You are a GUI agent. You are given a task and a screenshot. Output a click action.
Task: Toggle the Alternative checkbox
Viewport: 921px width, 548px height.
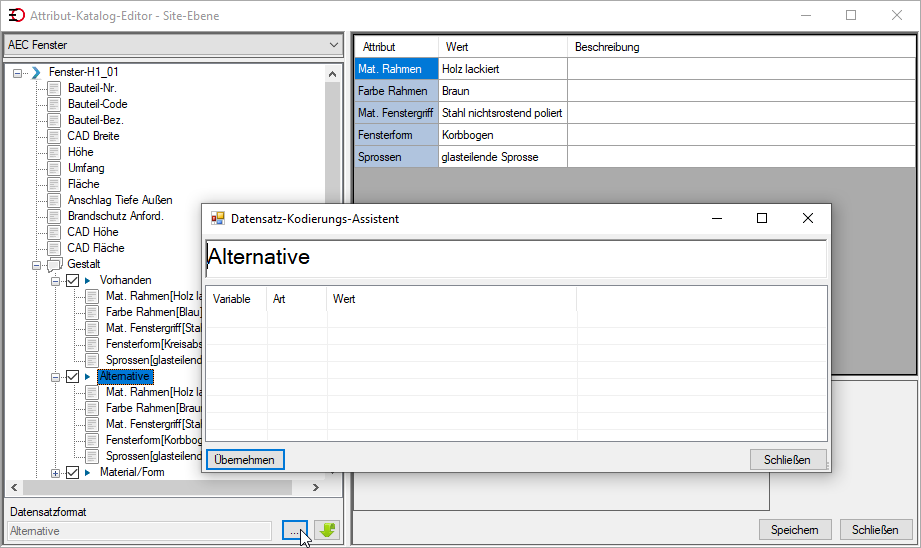pyautogui.click(x=72, y=376)
